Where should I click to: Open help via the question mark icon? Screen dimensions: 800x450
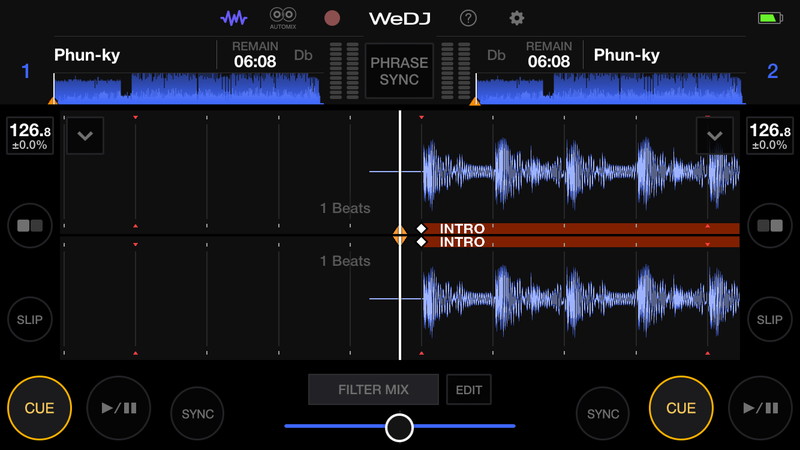pyautogui.click(x=468, y=18)
